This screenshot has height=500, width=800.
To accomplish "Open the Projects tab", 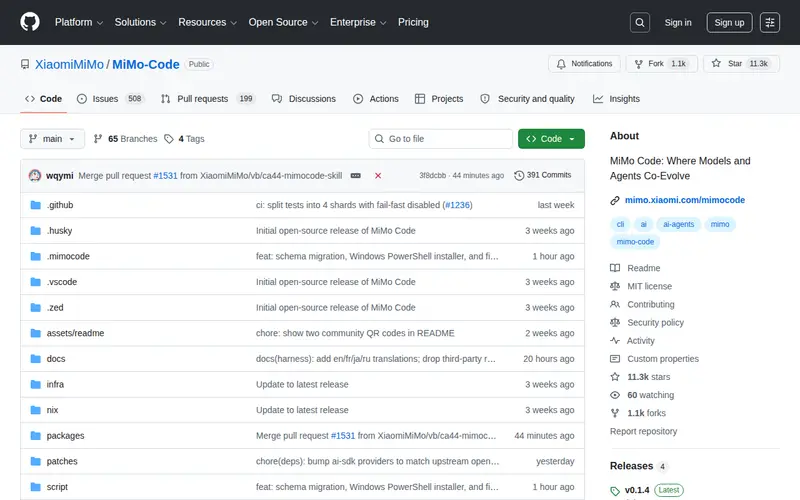I will tap(439, 99).
